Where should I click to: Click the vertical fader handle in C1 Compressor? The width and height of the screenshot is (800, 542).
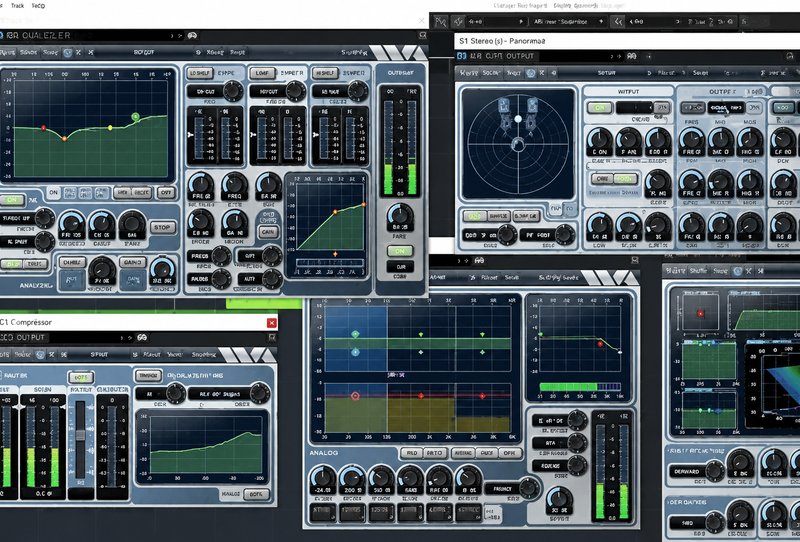[81, 435]
